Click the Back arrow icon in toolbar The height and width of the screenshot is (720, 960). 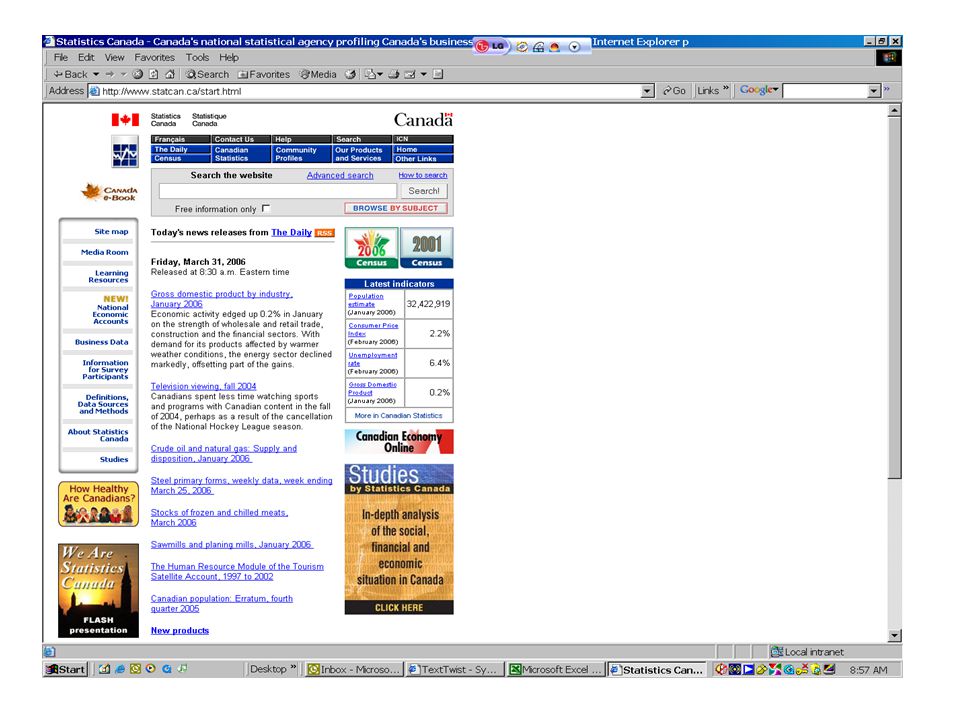58,74
